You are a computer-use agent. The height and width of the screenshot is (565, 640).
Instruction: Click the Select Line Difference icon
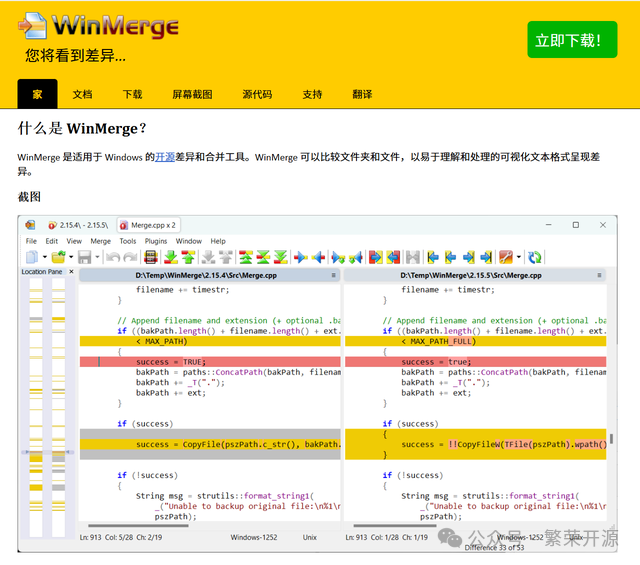151,257
